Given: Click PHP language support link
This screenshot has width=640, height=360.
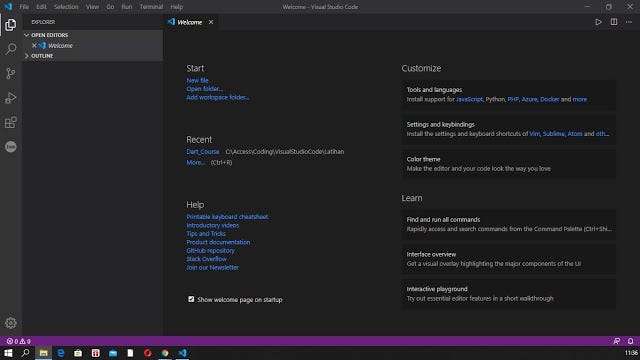Looking at the screenshot, I should (x=513, y=99).
